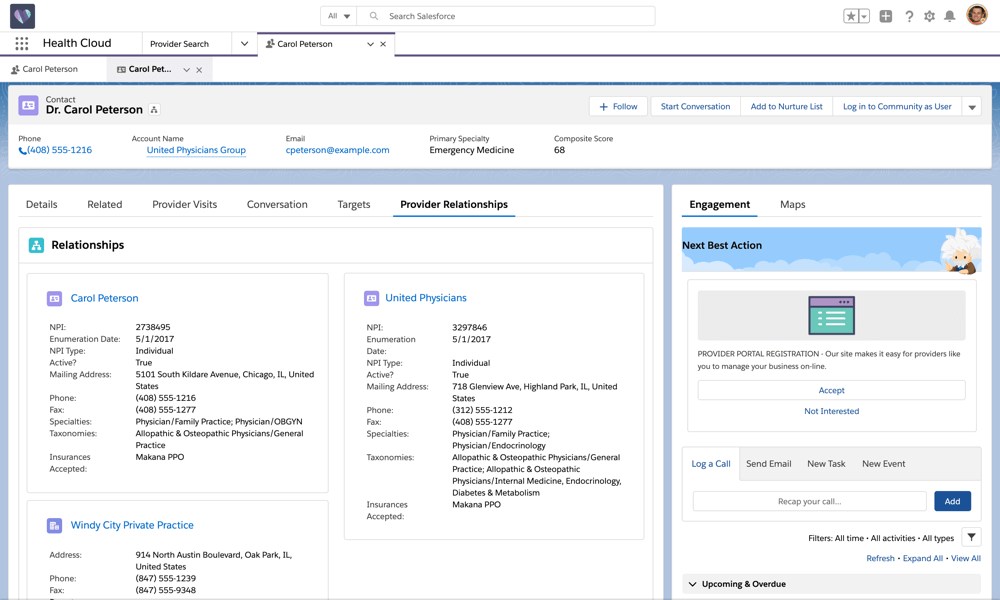Open the Help question mark icon
The height and width of the screenshot is (600, 1000).
click(x=909, y=16)
